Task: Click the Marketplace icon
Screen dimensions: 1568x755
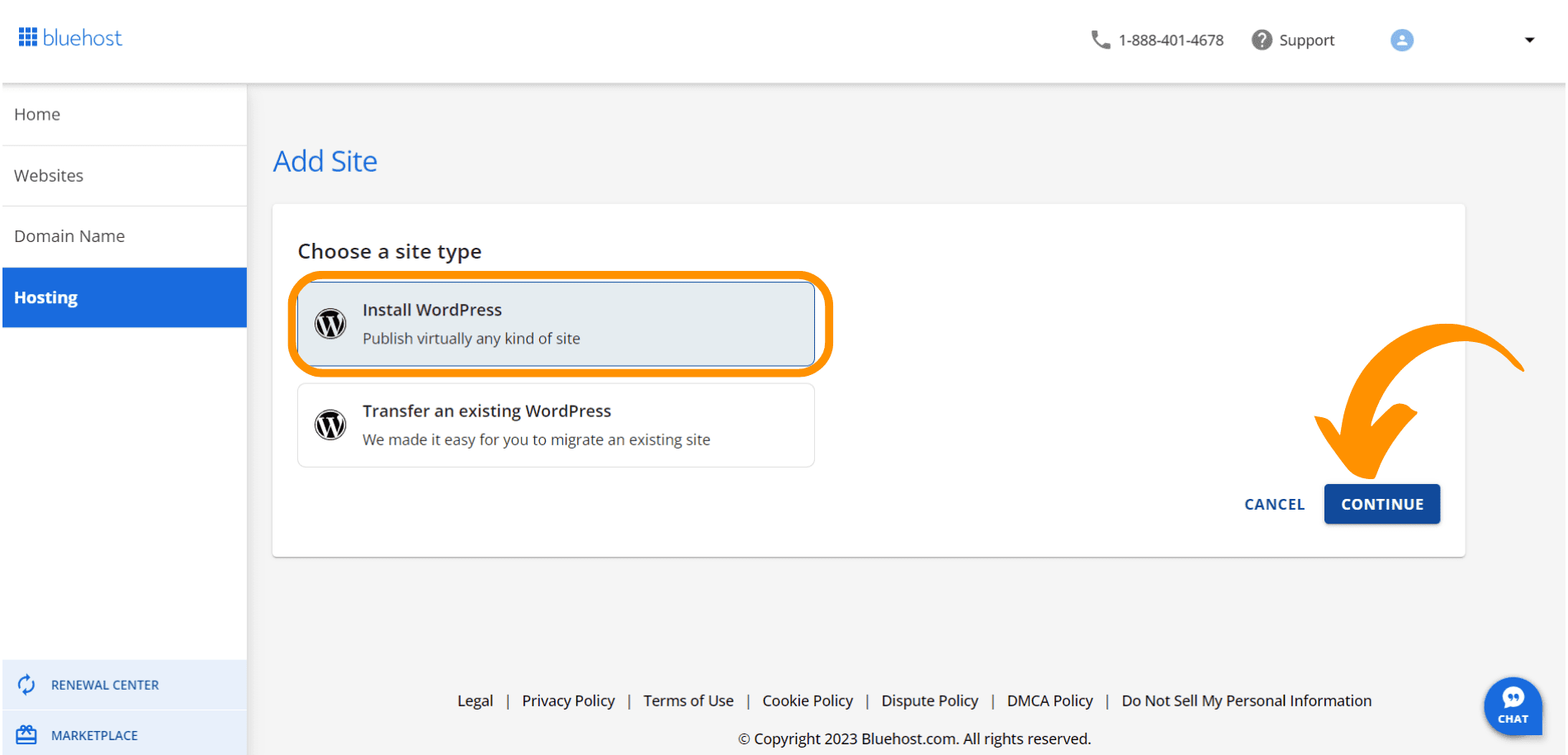Action: pos(26,735)
